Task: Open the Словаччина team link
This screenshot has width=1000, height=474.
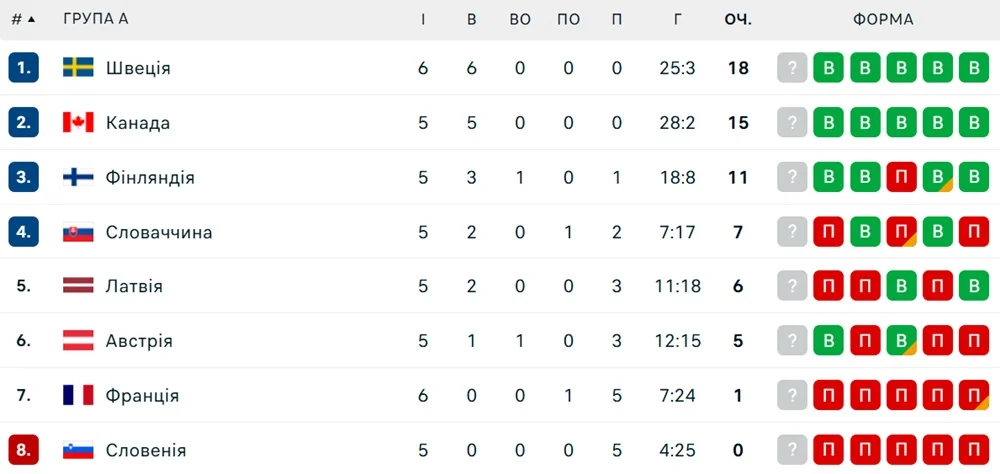Action: click(x=159, y=232)
